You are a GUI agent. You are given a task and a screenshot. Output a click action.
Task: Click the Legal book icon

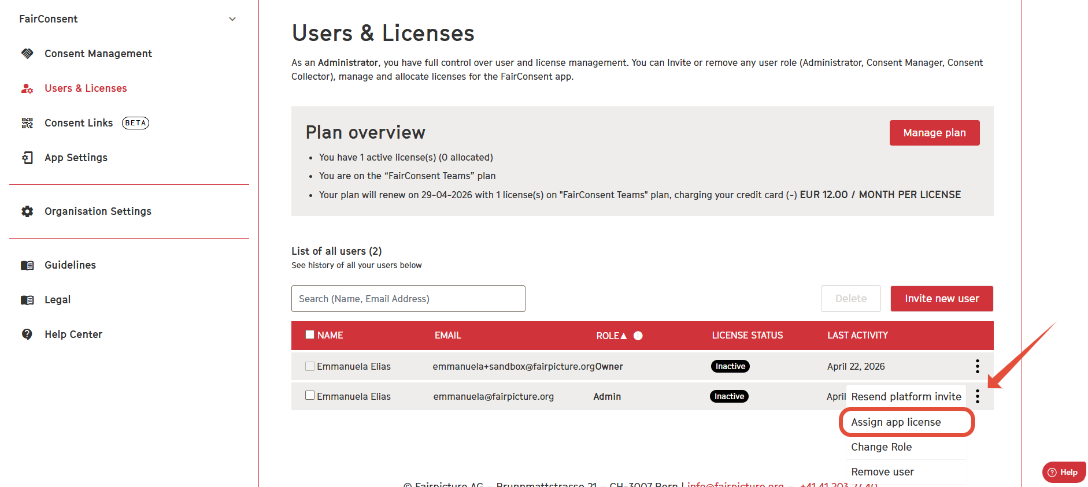click(x=27, y=300)
